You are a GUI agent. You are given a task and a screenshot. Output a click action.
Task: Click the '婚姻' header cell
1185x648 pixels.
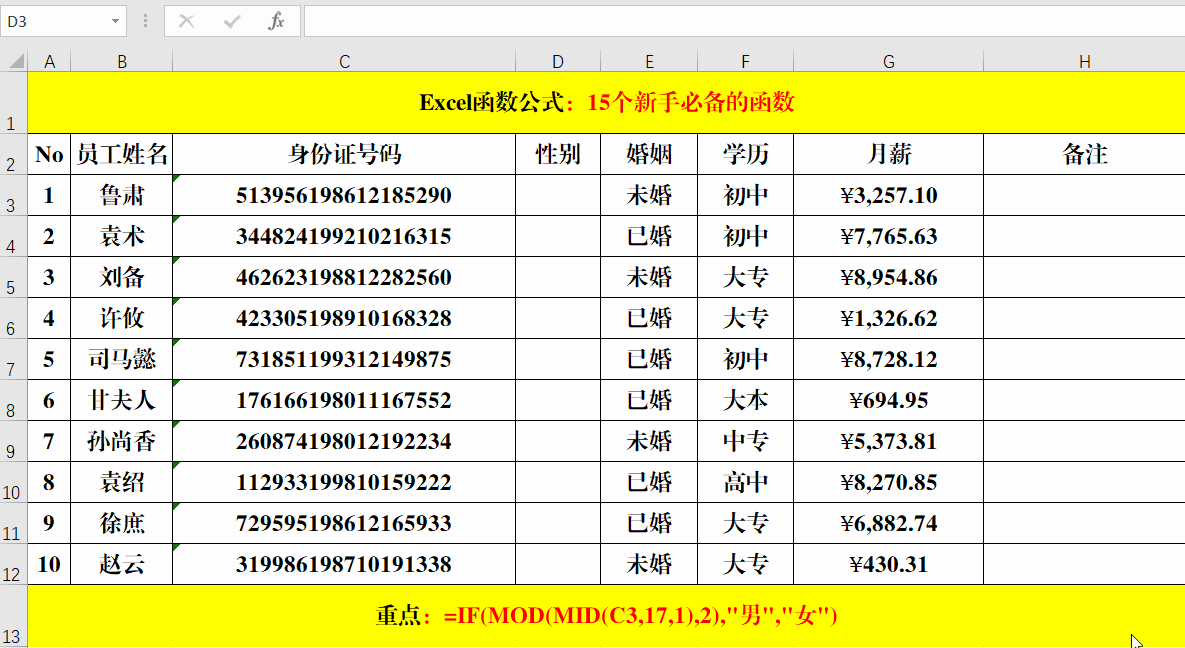pyautogui.click(x=649, y=154)
